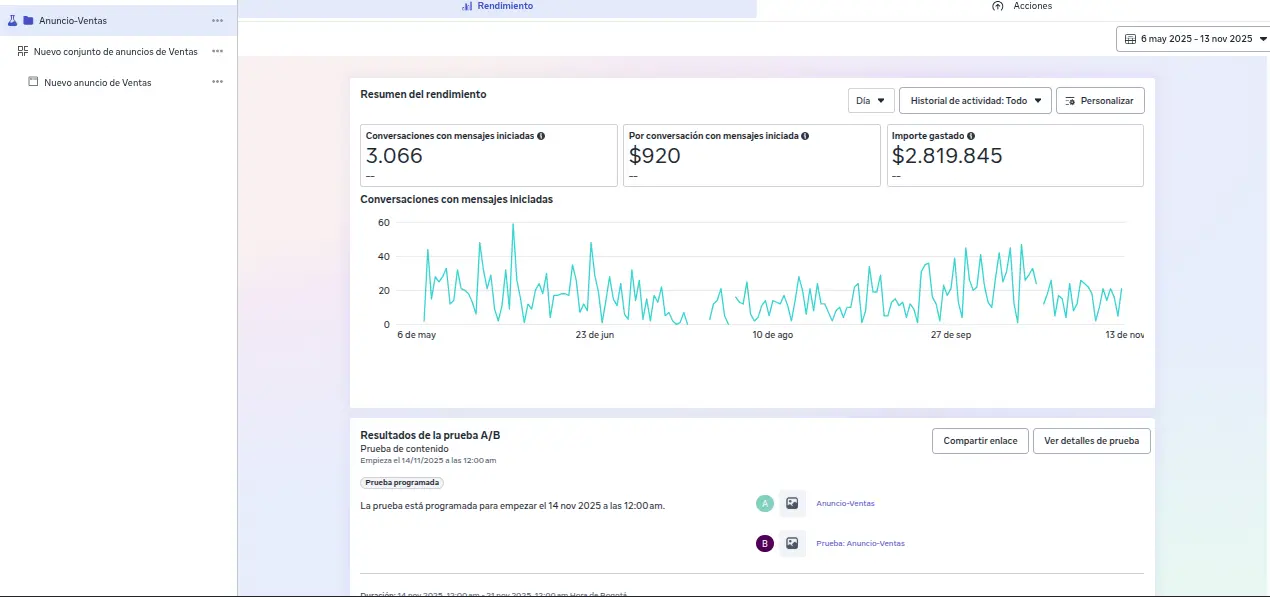
Task: Click the Rendimiento chart icon
Action: [468, 6]
